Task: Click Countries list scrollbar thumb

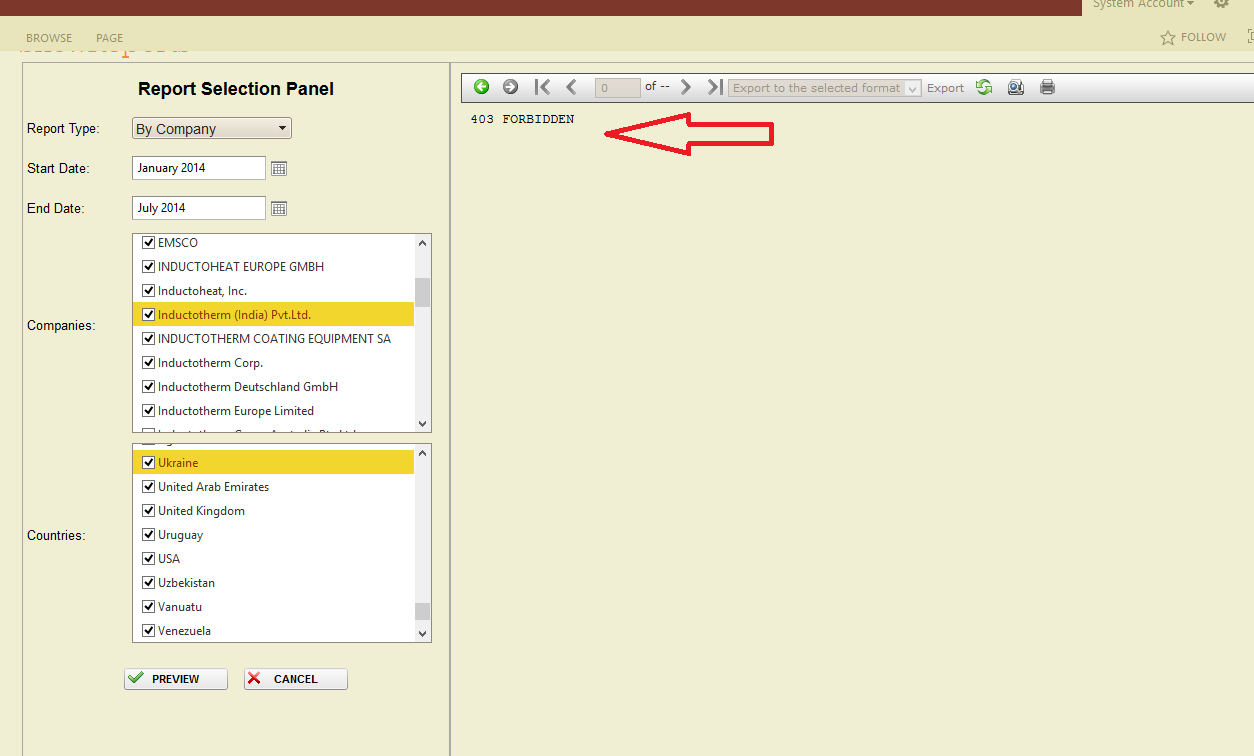Action: 422,611
